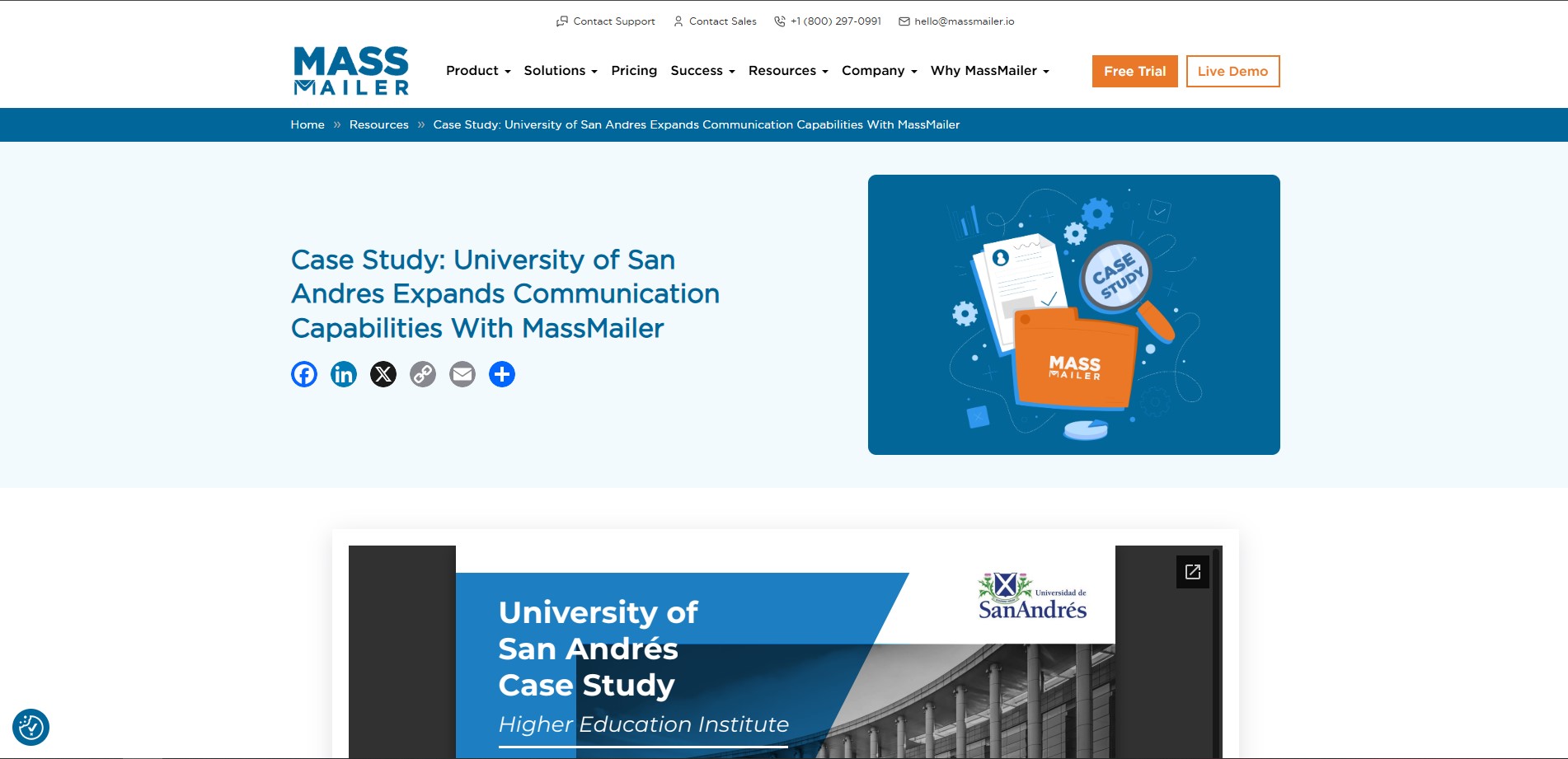Navigate to Home in the breadcrumb
This screenshot has width=1568, height=759.
pos(307,124)
